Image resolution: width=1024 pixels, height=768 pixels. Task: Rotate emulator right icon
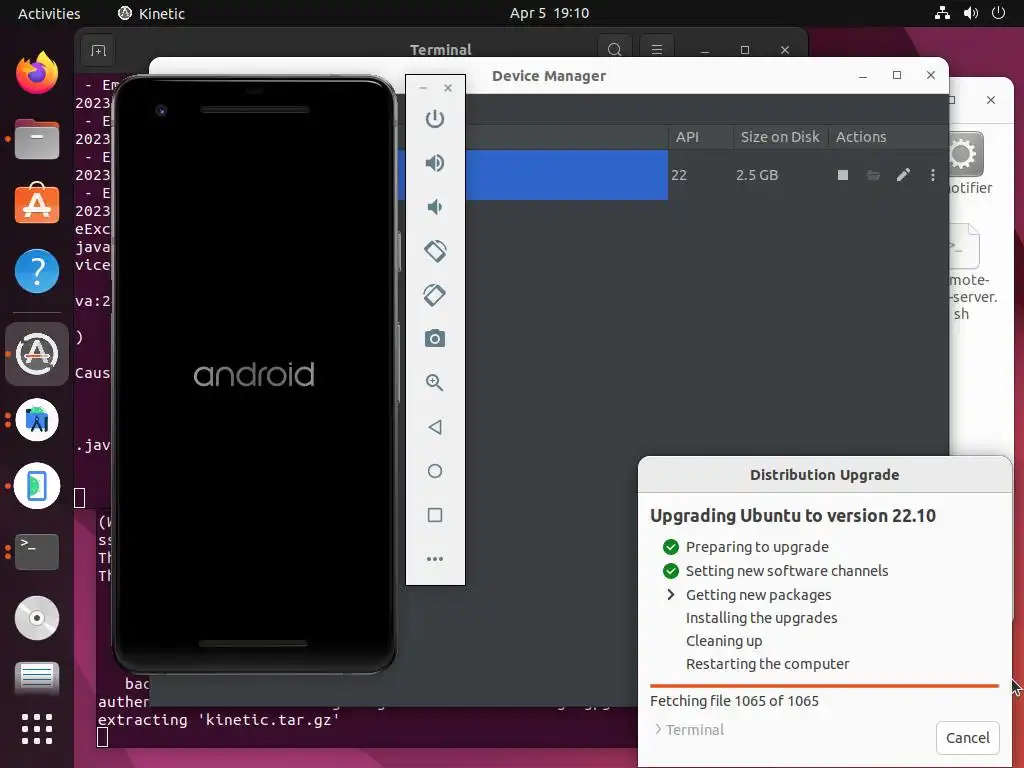click(x=435, y=295)
